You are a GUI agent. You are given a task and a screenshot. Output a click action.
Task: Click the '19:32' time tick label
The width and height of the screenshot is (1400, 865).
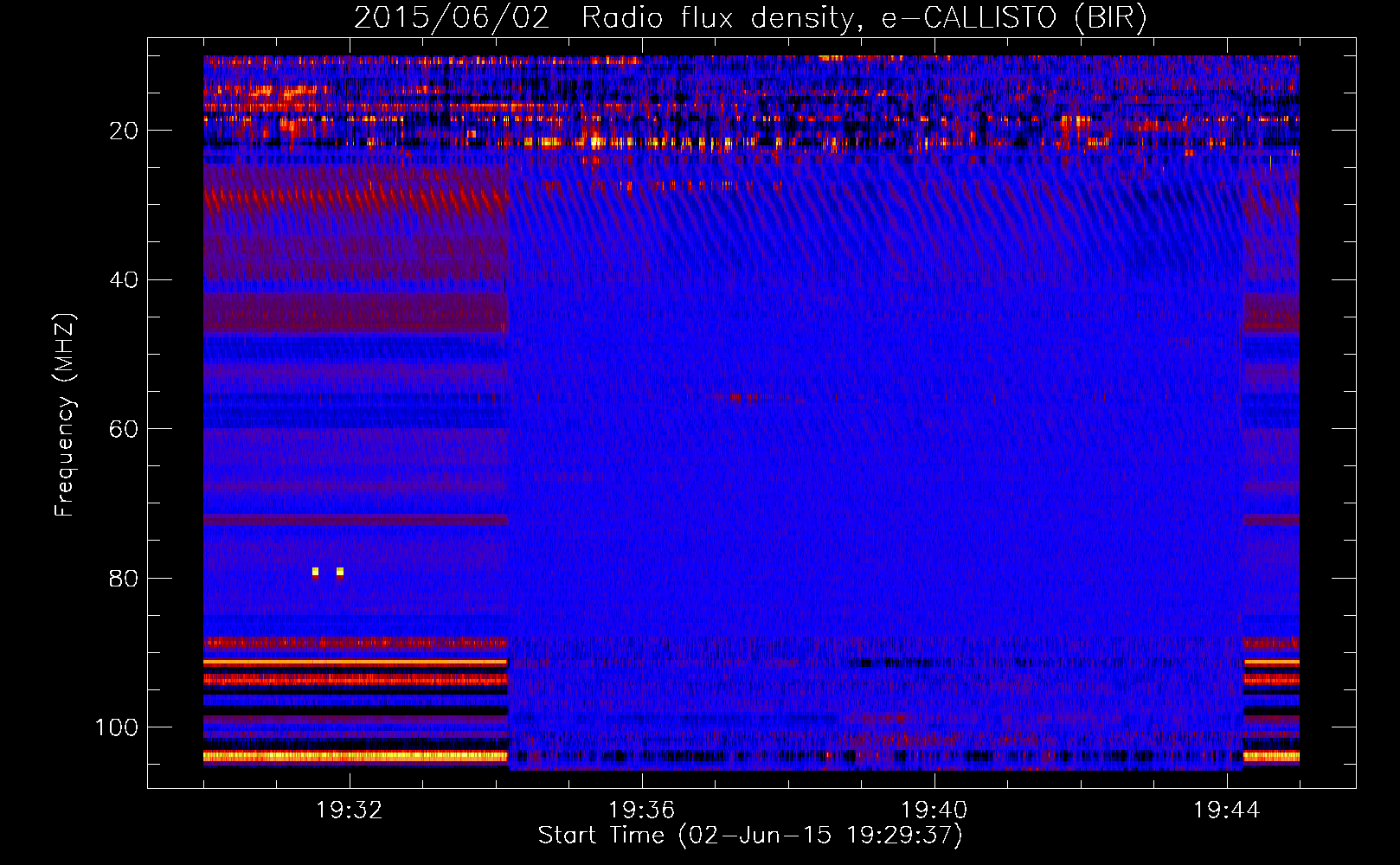[x=350, y=811]
